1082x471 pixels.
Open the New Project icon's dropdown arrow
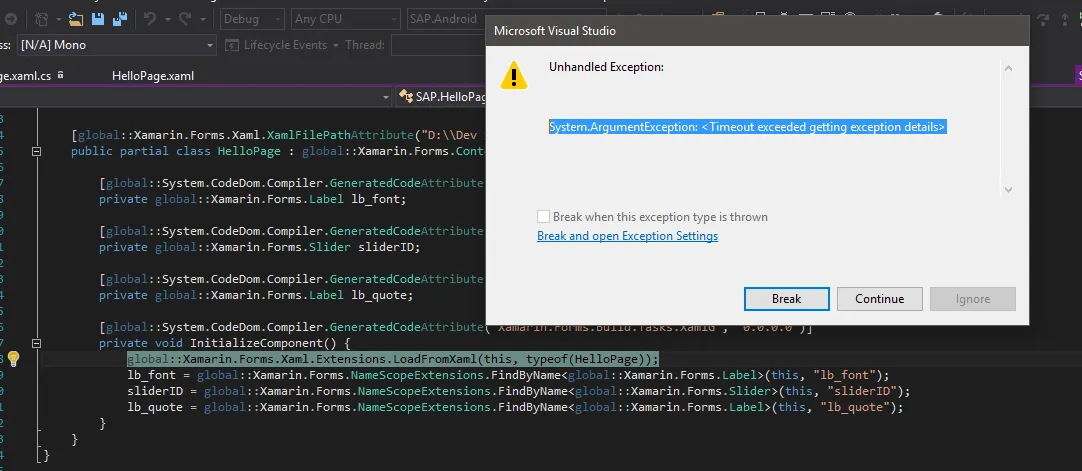(x=58, y=19)
